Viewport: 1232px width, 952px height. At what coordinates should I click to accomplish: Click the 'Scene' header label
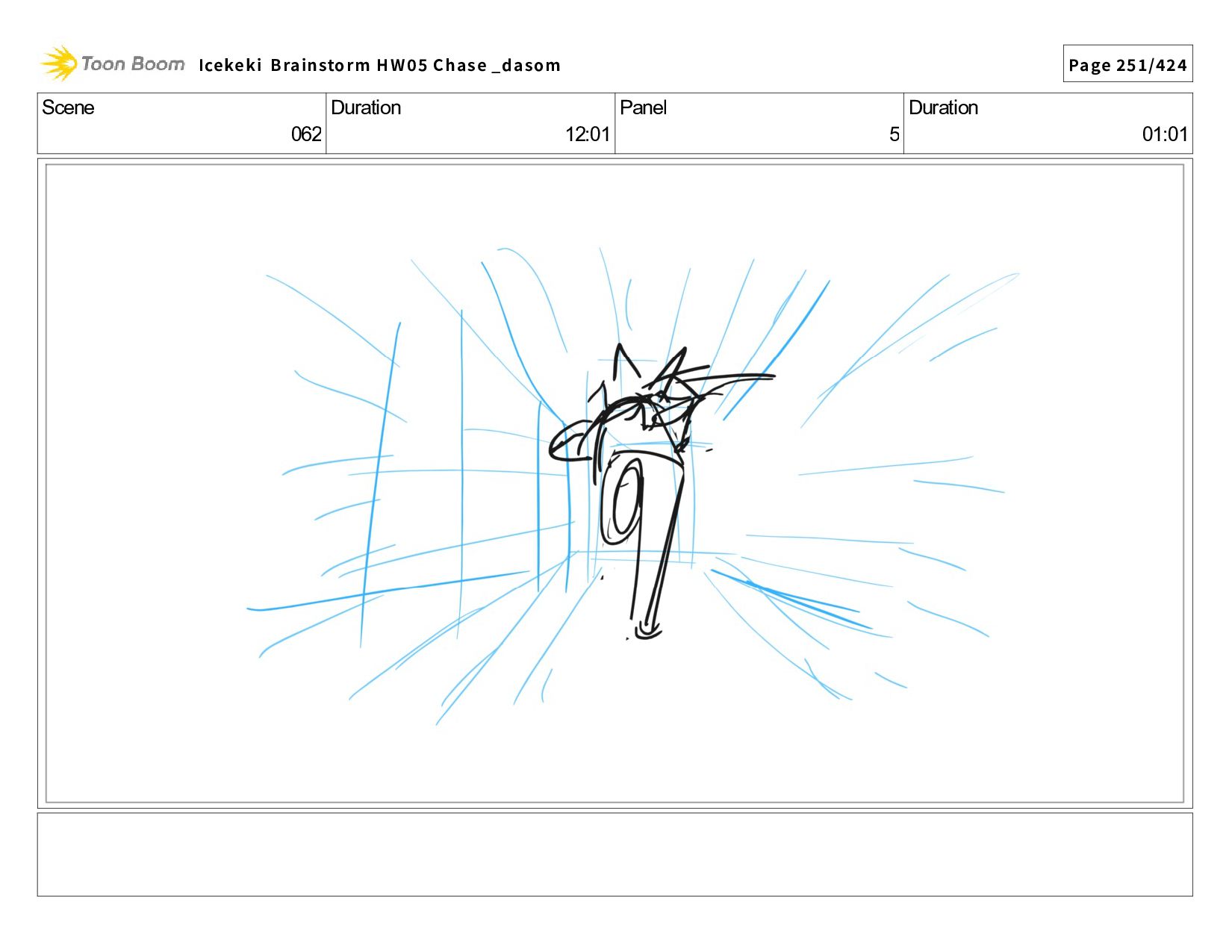click(x=68, y=108)
